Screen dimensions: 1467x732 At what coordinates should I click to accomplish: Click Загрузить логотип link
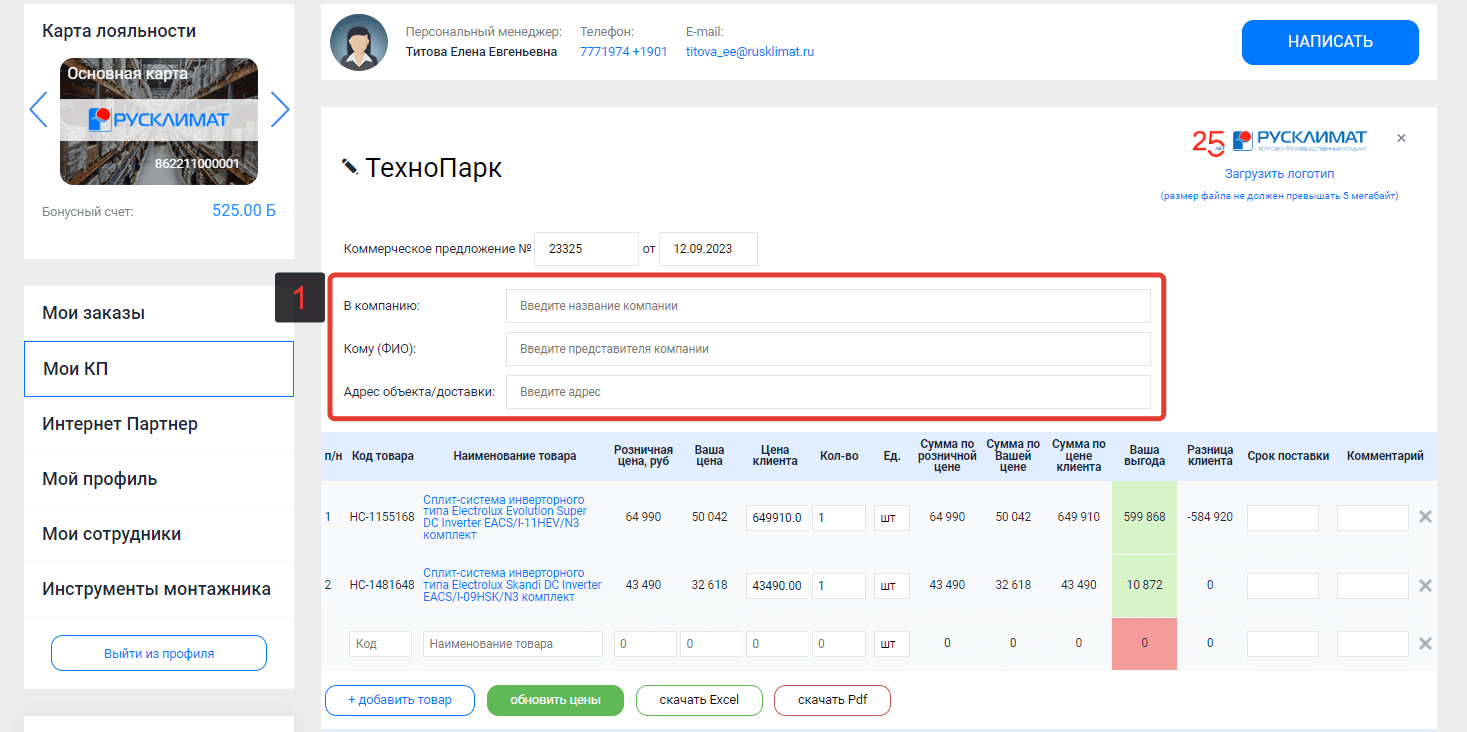(x=1279, y=174)
